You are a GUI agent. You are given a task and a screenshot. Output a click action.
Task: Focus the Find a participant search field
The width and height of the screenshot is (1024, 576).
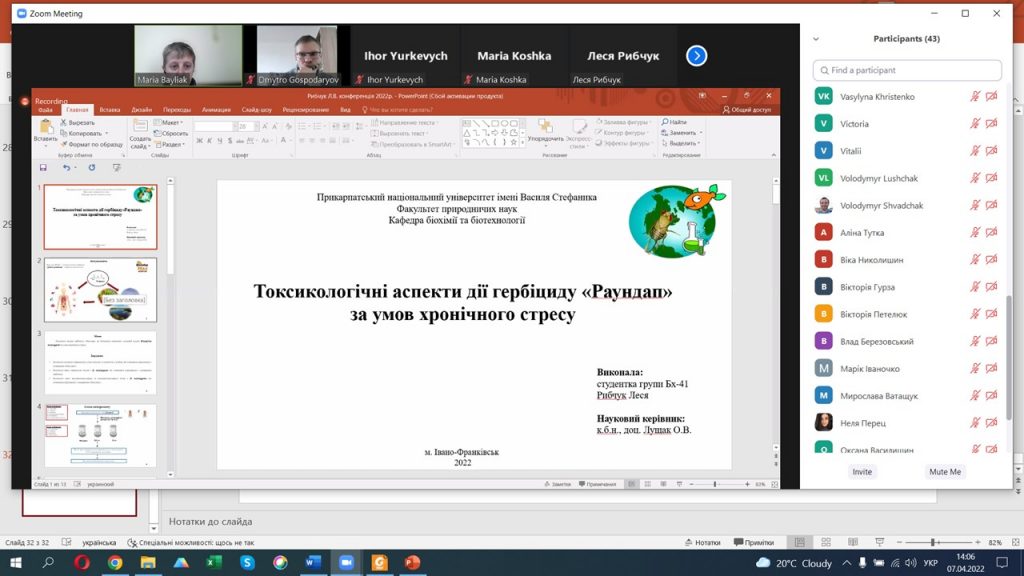(907, 70)
